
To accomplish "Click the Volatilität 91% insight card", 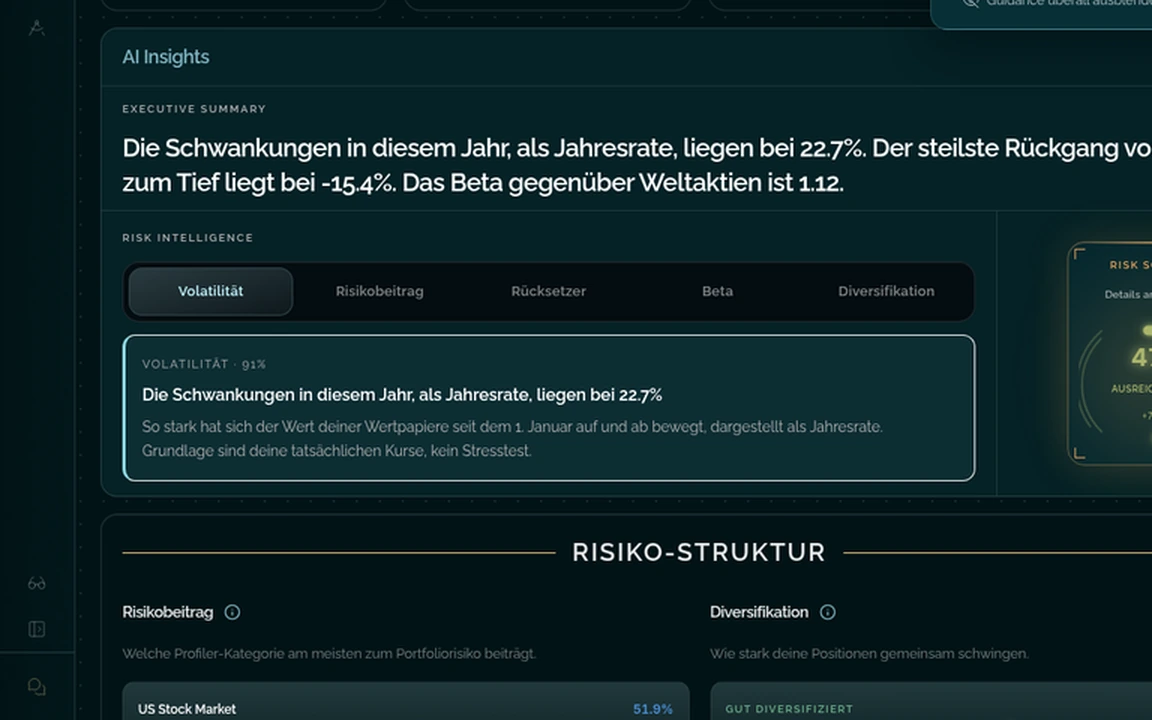I will (x=549, y=408).
